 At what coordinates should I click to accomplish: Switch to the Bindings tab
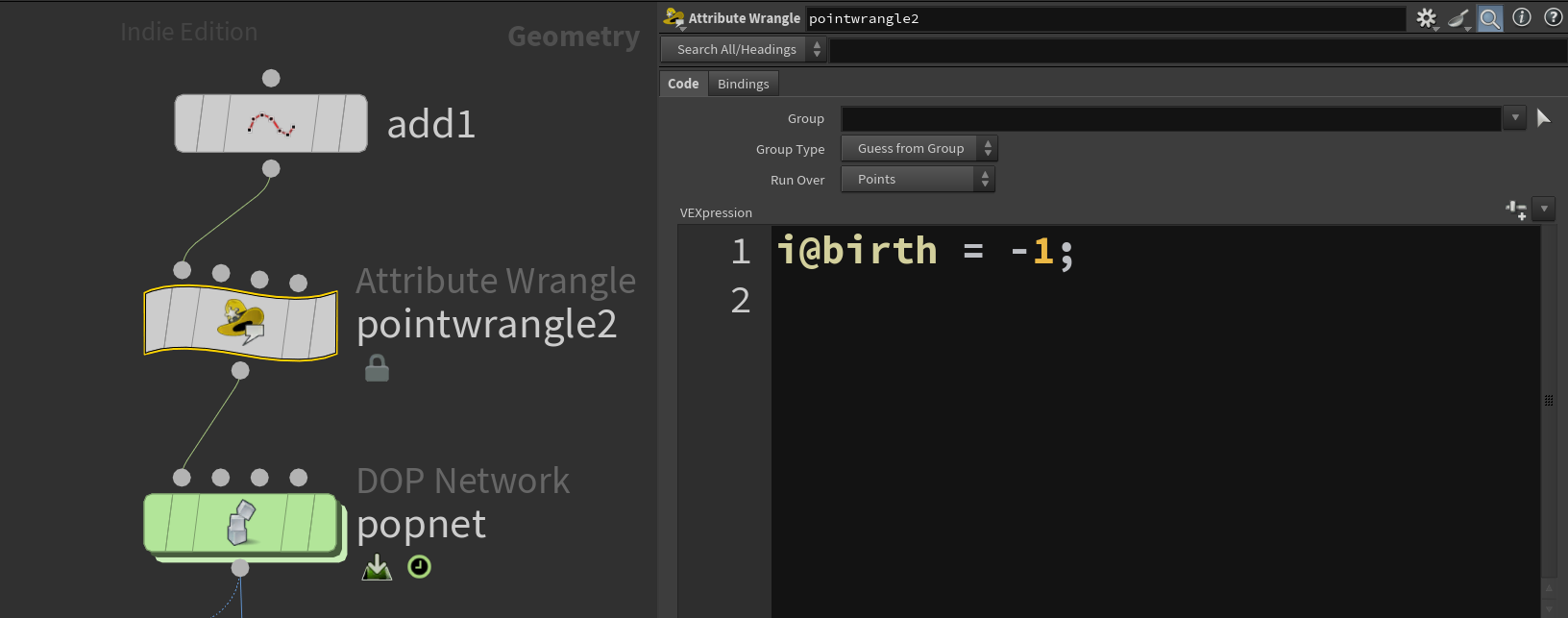[743, 85]
